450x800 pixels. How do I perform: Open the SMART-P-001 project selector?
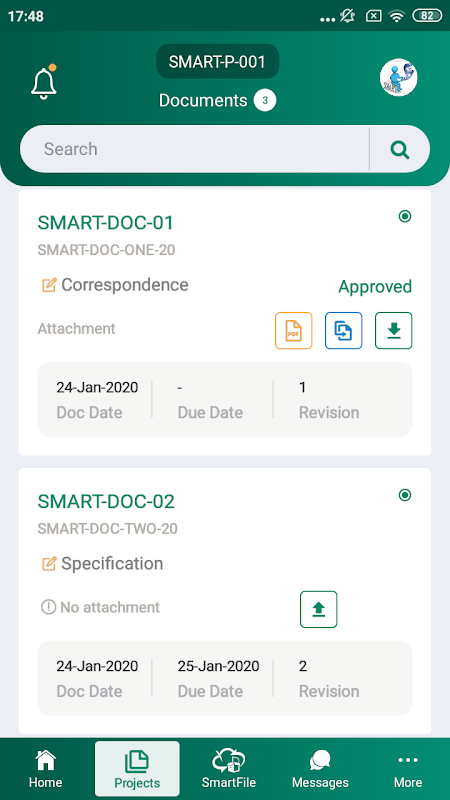click(x=217, y=62)
